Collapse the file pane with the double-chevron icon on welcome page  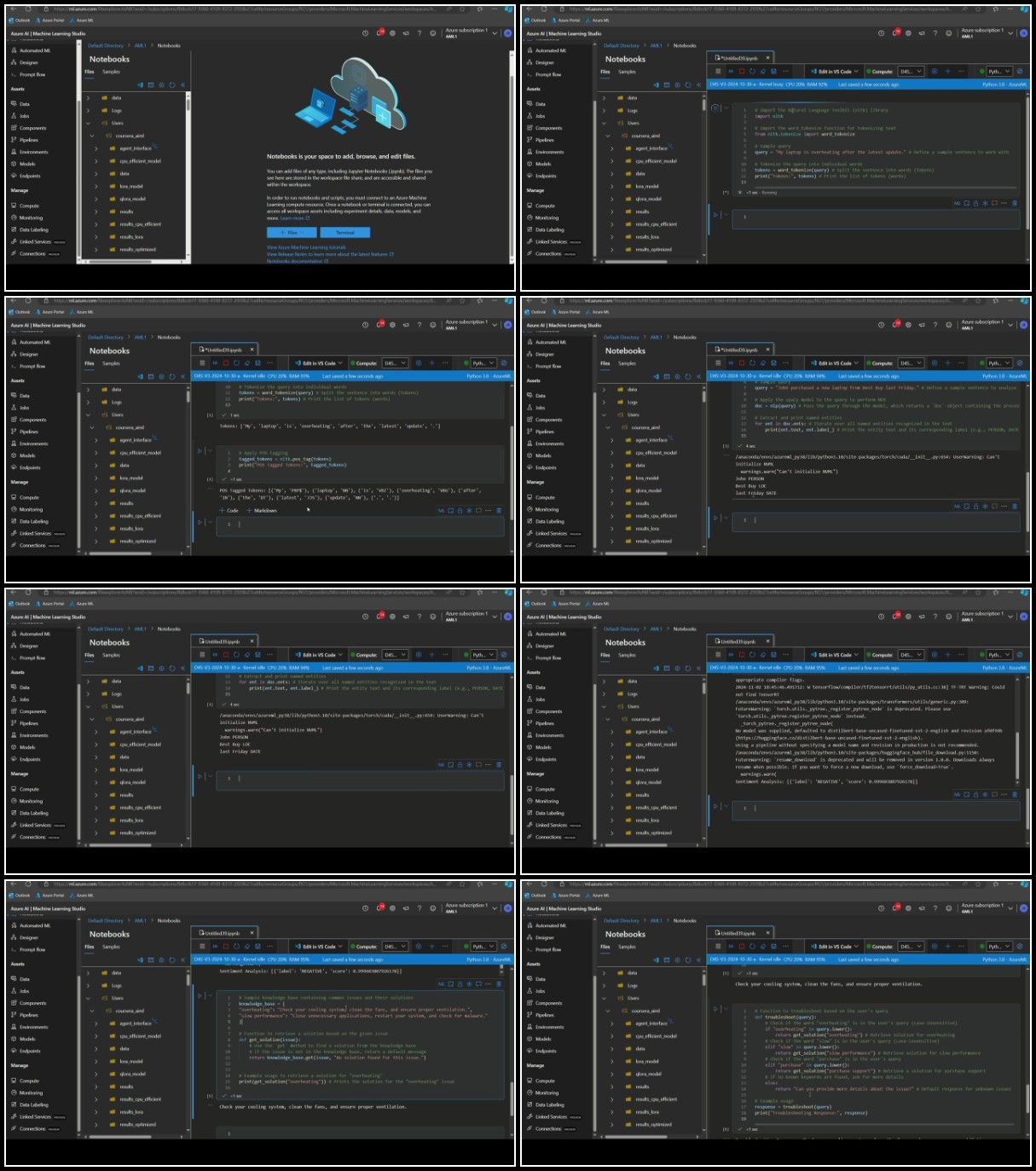tap(182, 84)
